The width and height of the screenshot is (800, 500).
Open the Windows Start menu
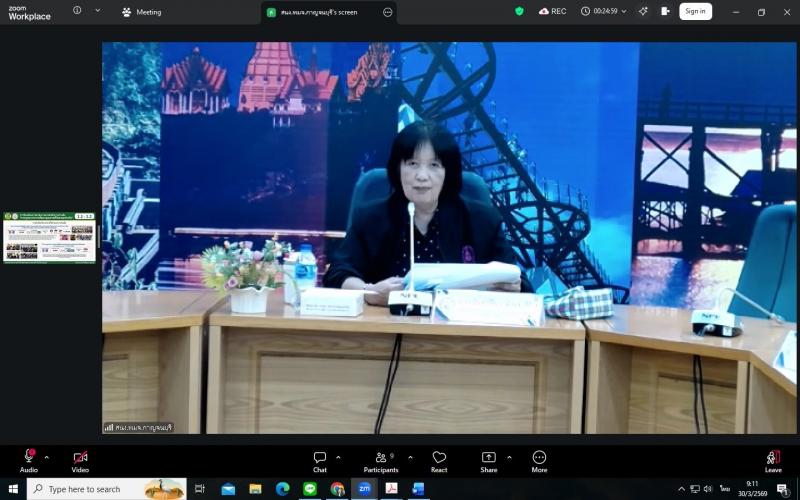pyautogui.click(x=13, y=489)
